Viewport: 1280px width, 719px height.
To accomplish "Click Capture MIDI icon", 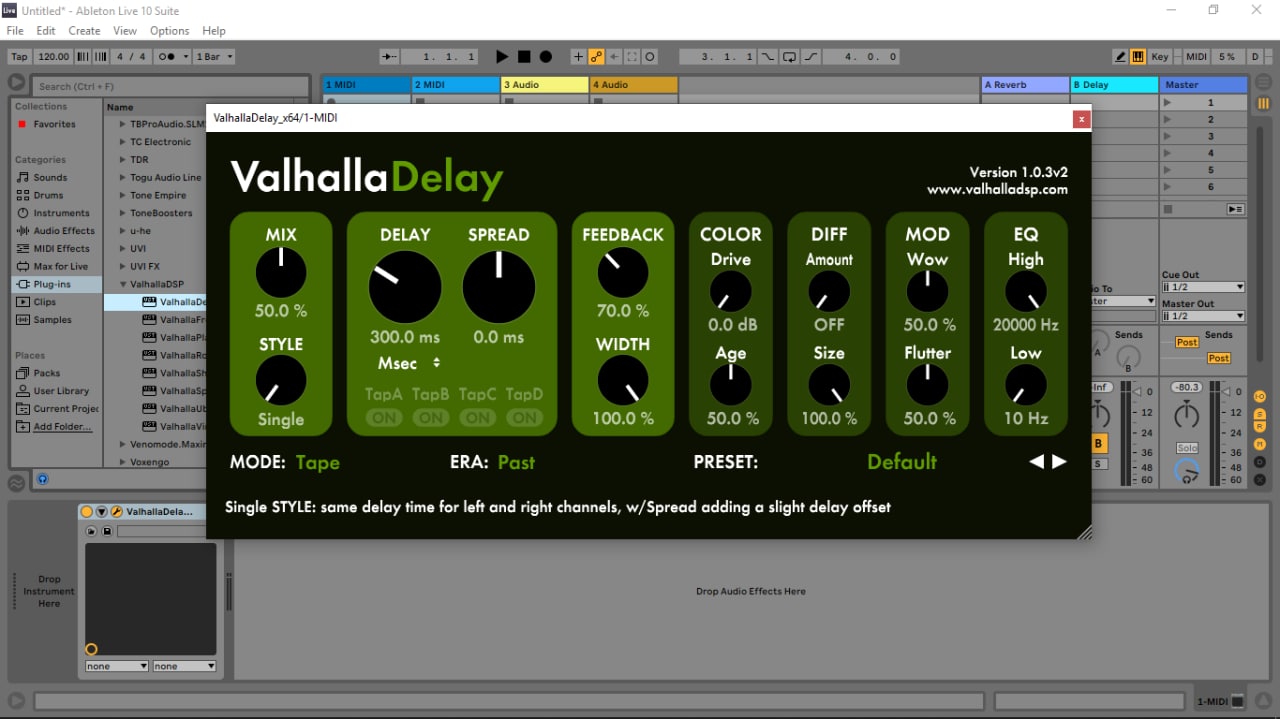I will tap(632, 57).
